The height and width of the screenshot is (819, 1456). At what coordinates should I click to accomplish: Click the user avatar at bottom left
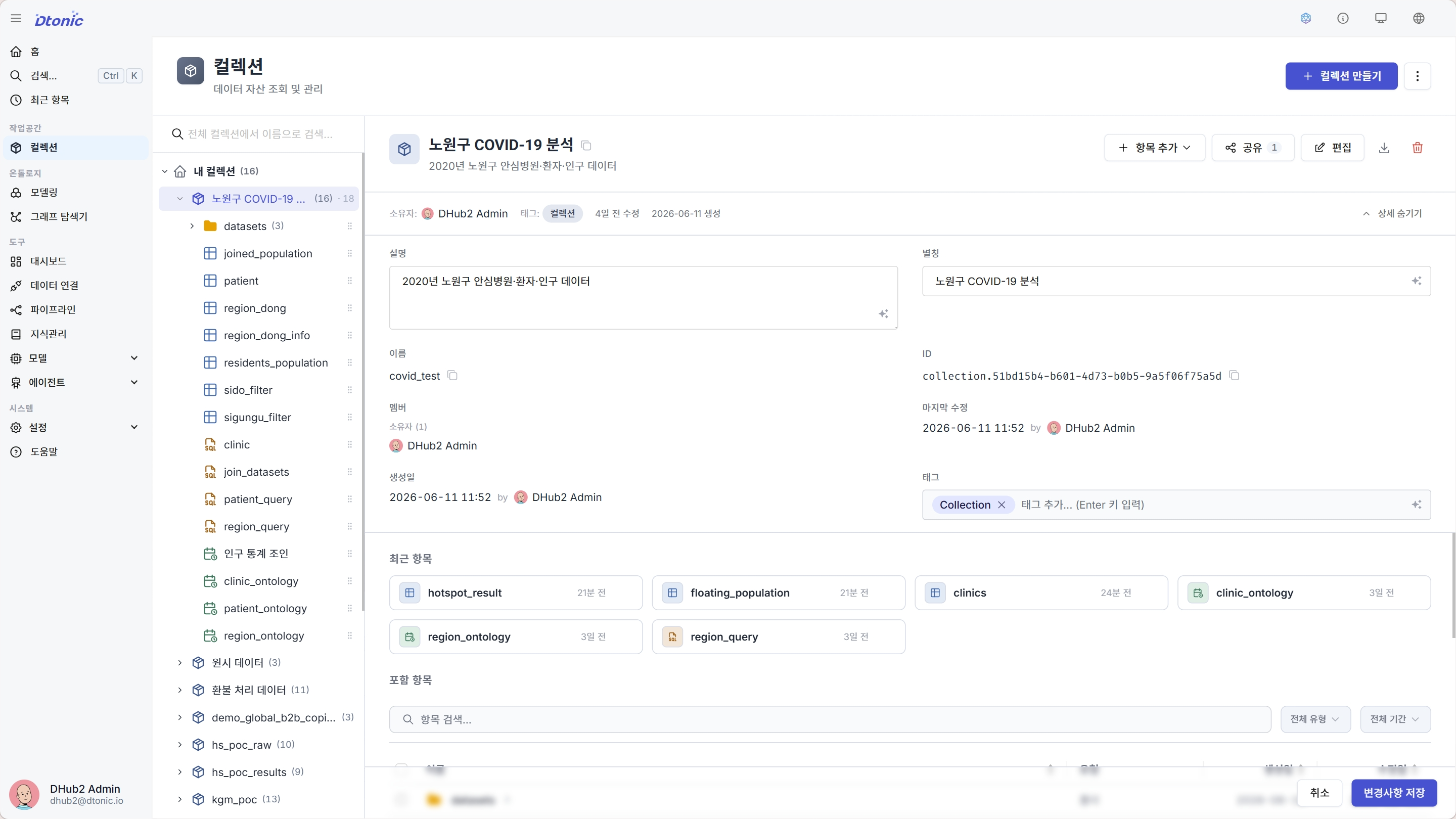[24, 794]
